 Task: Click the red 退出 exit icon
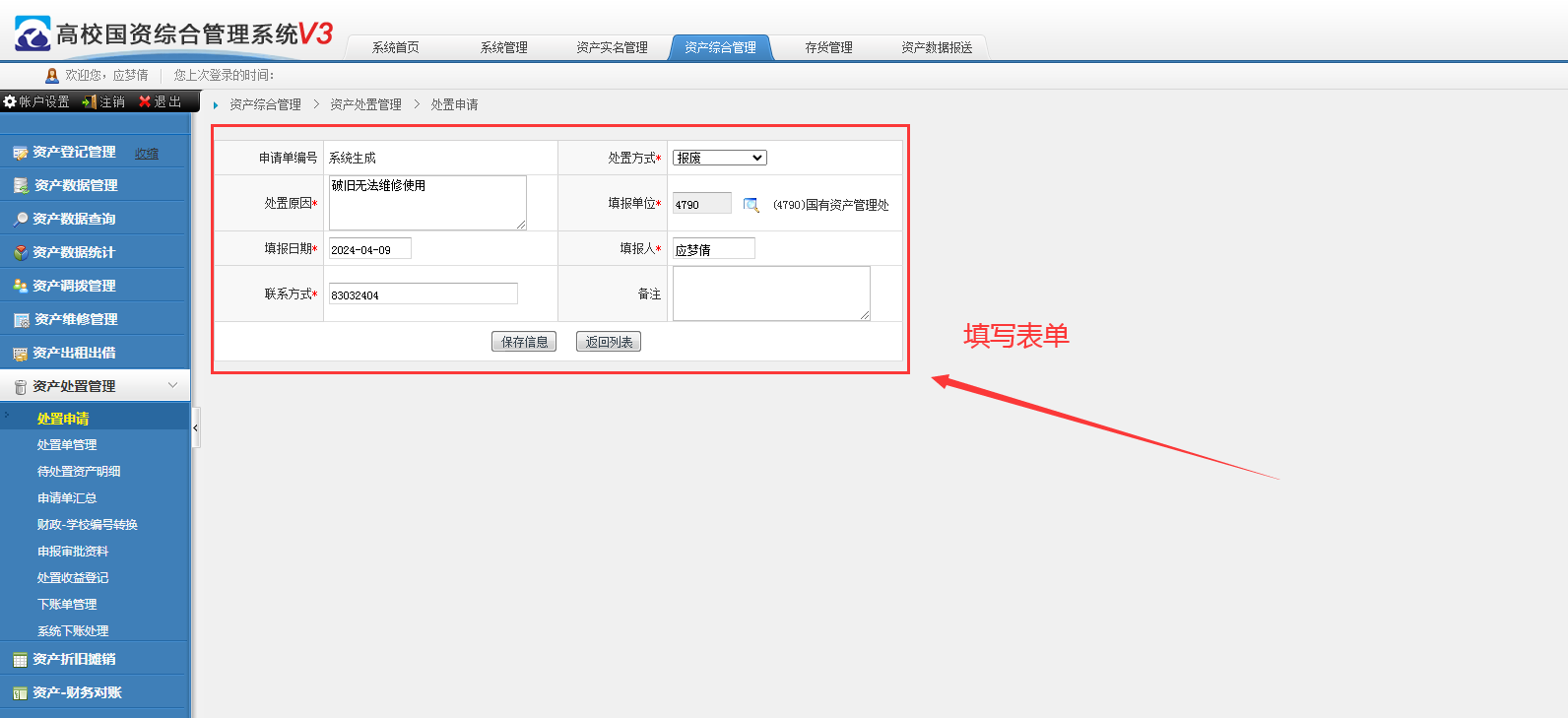145,101
